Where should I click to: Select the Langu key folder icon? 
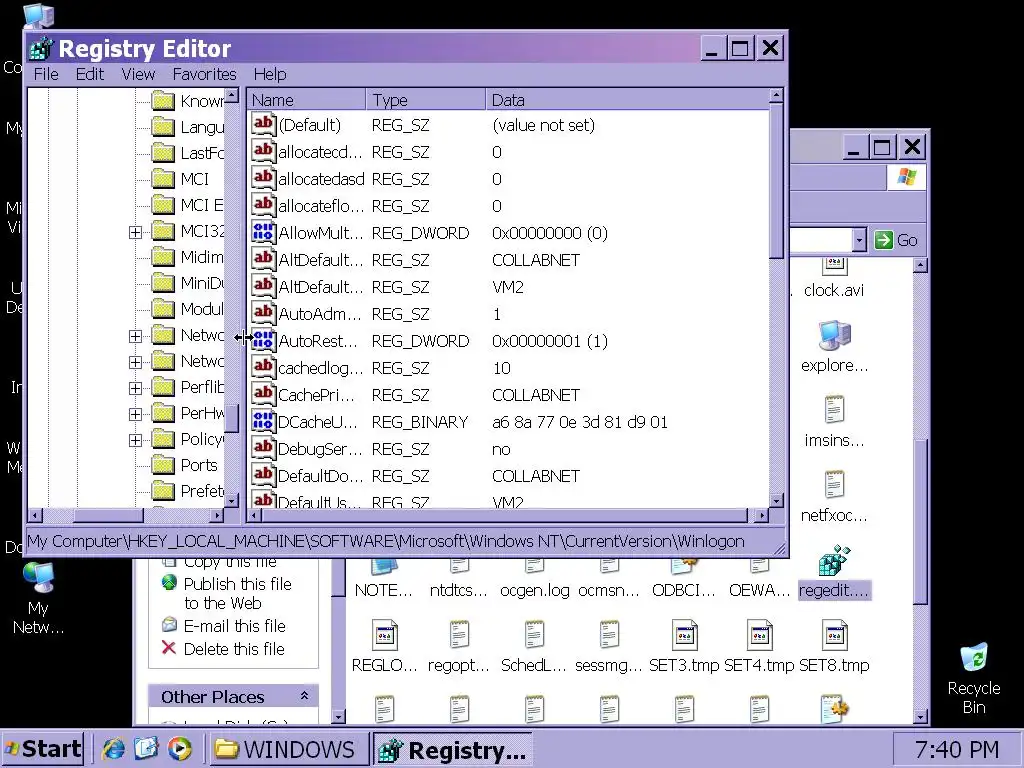[163, 127]
